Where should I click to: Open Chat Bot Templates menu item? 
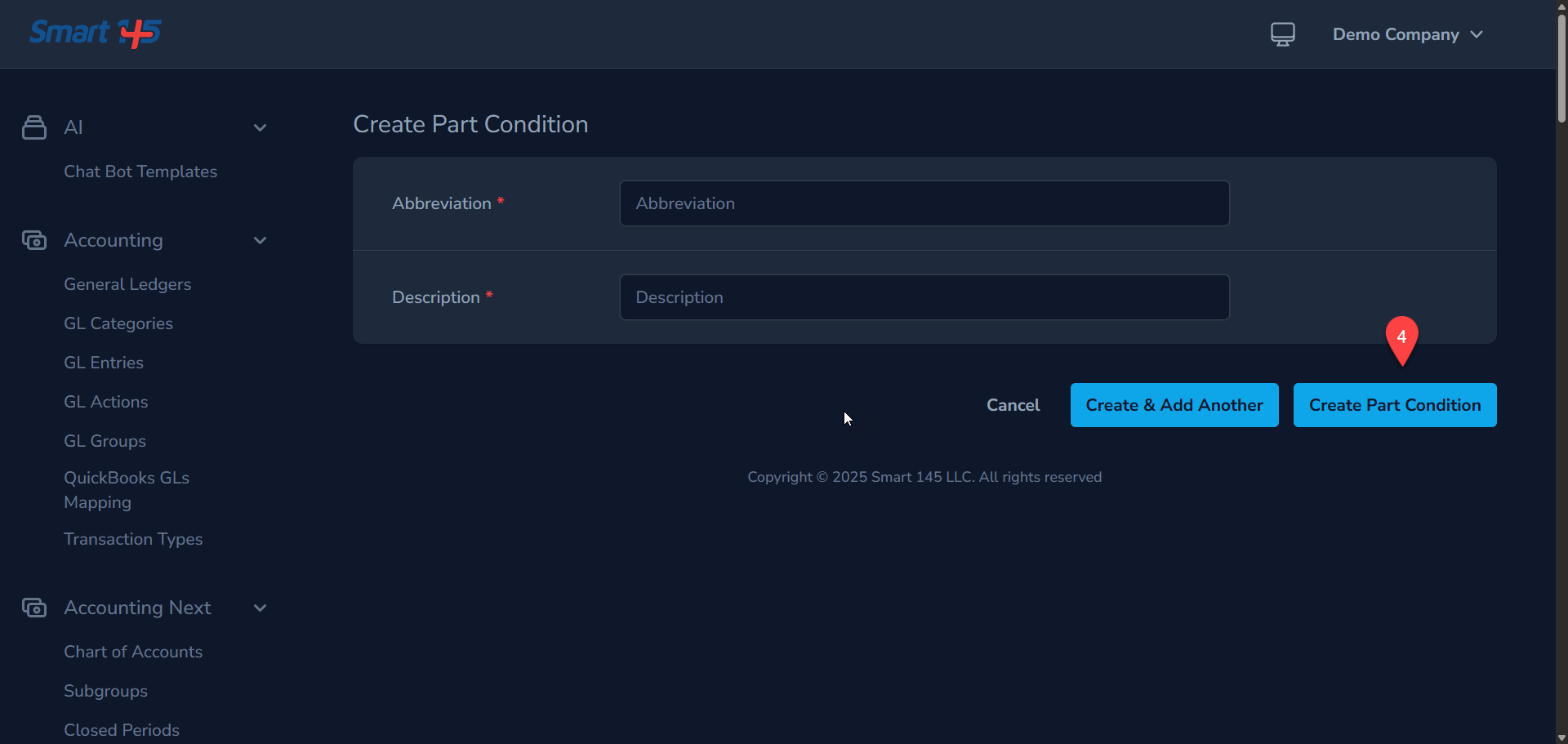[140, 172]
